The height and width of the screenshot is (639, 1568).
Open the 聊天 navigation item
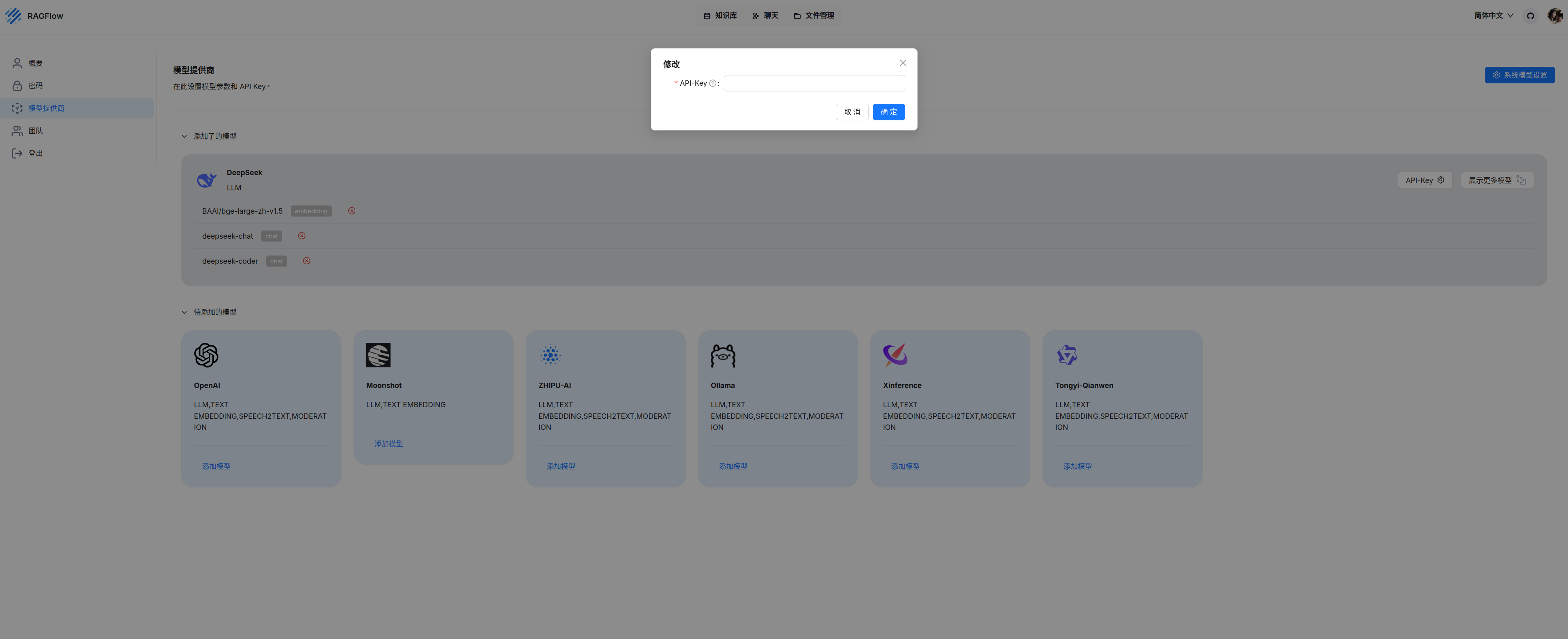click(770, 15)
